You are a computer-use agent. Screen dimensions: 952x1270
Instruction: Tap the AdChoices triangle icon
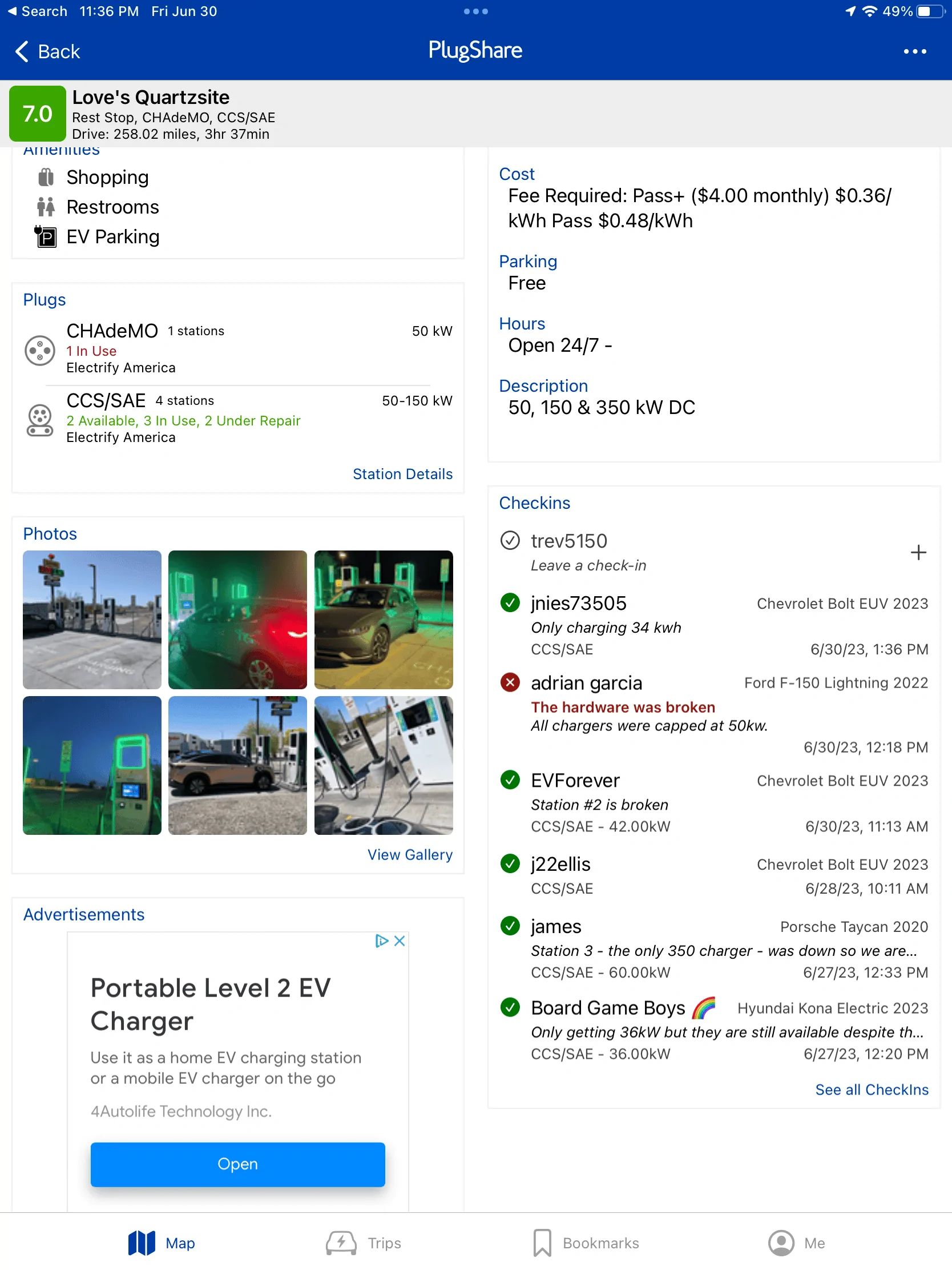tap(381, 941)
